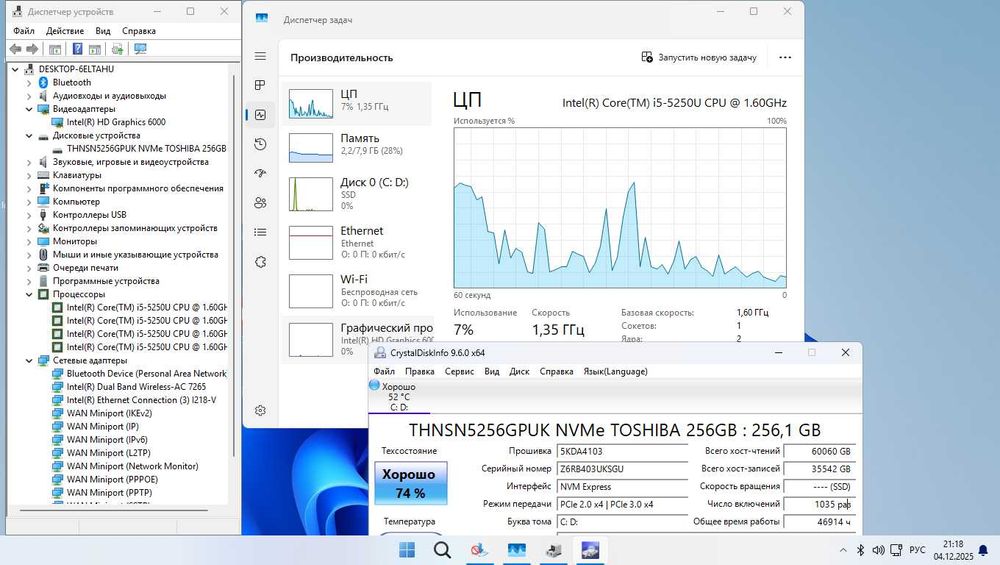The image size is (1000, 565).
Task: Open the Details list icon in Task Manager sidebar
Action: pyautogui.click(x=260, y=232)
